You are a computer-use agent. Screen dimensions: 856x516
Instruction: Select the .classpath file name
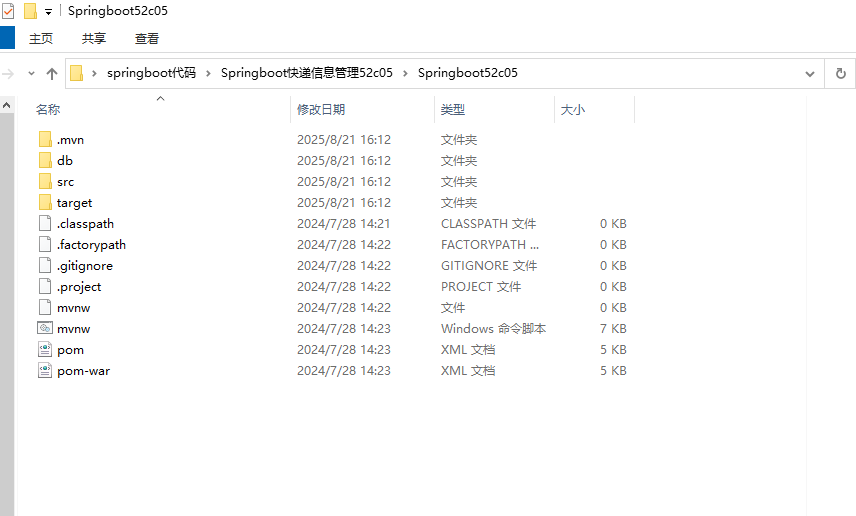[x=86, y=224]
